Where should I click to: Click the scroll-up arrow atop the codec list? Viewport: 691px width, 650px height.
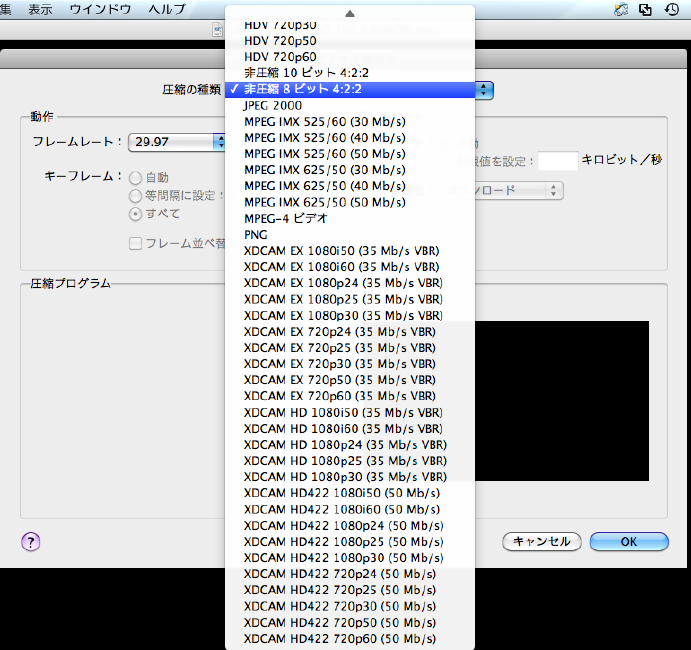(349, 14)
